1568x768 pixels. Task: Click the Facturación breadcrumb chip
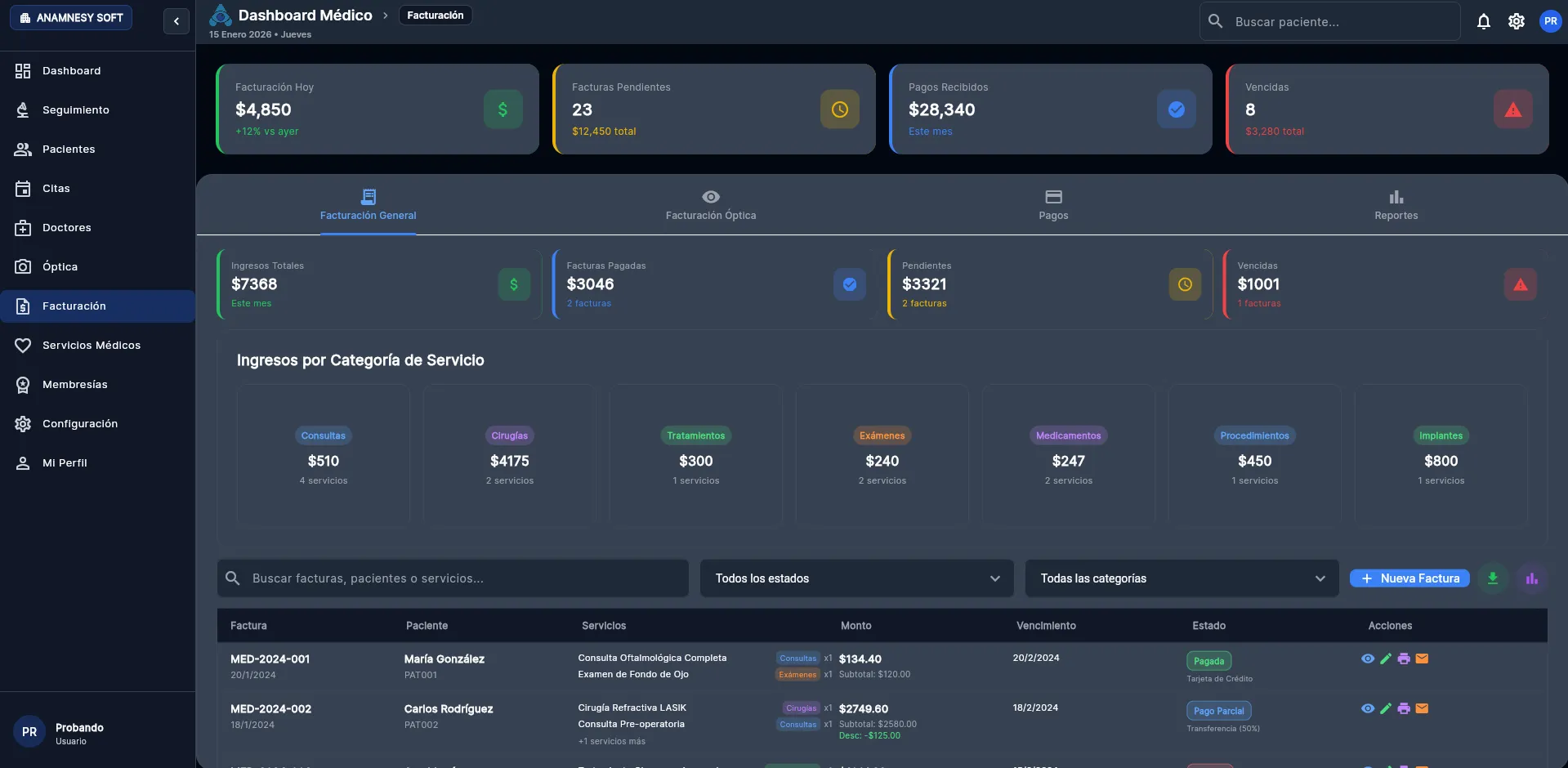click(x=435, y=16)
